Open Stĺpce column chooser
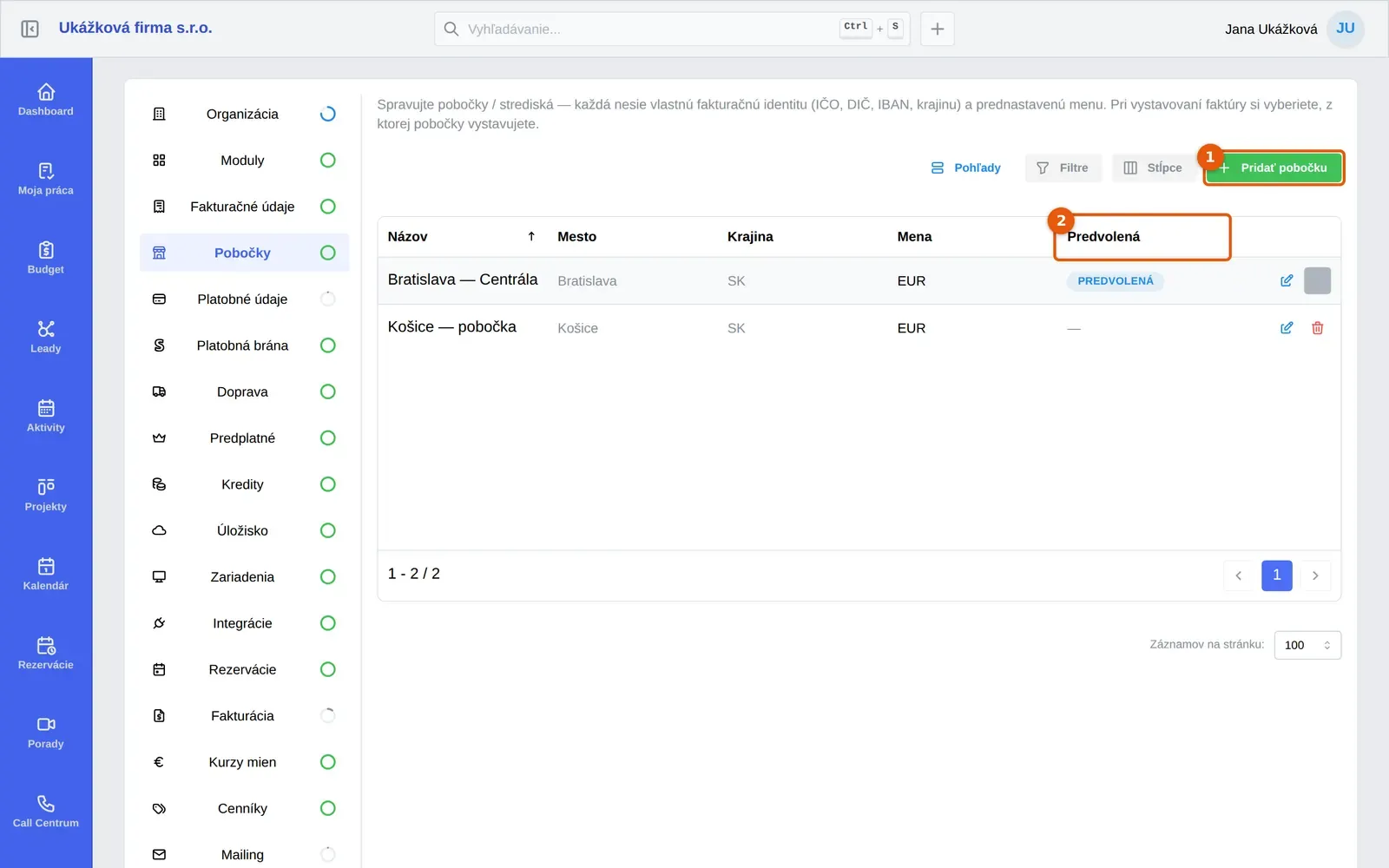Image resolution: width=1389 pixels, height=868 pixels. 1153,168
